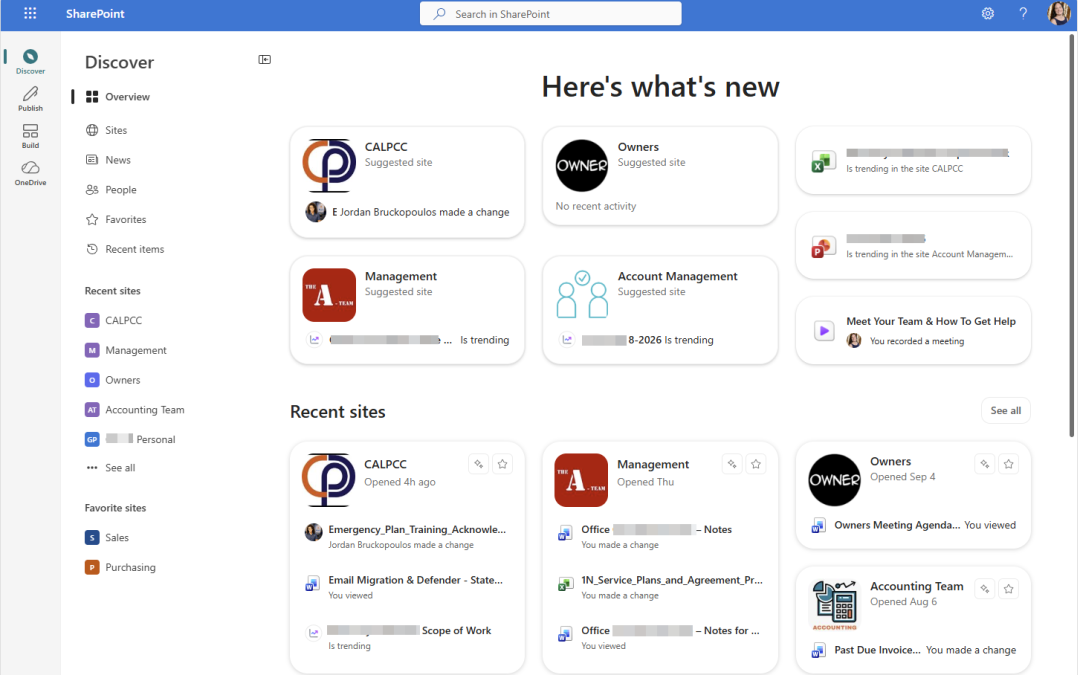Open Owners under Recent sites sidebar
The width and height of the screenshot is (1080, 675).
[x=112, y=380]
